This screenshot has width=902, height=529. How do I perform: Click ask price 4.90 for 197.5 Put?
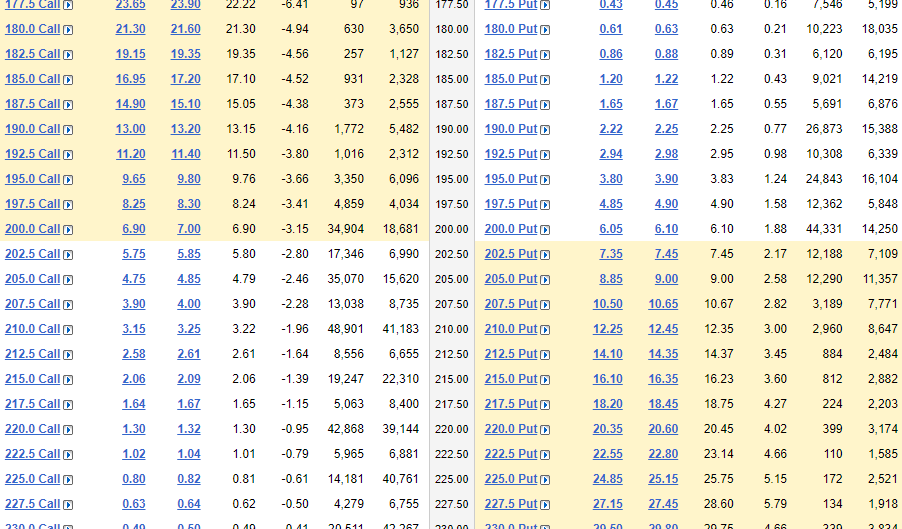point(666,204)
